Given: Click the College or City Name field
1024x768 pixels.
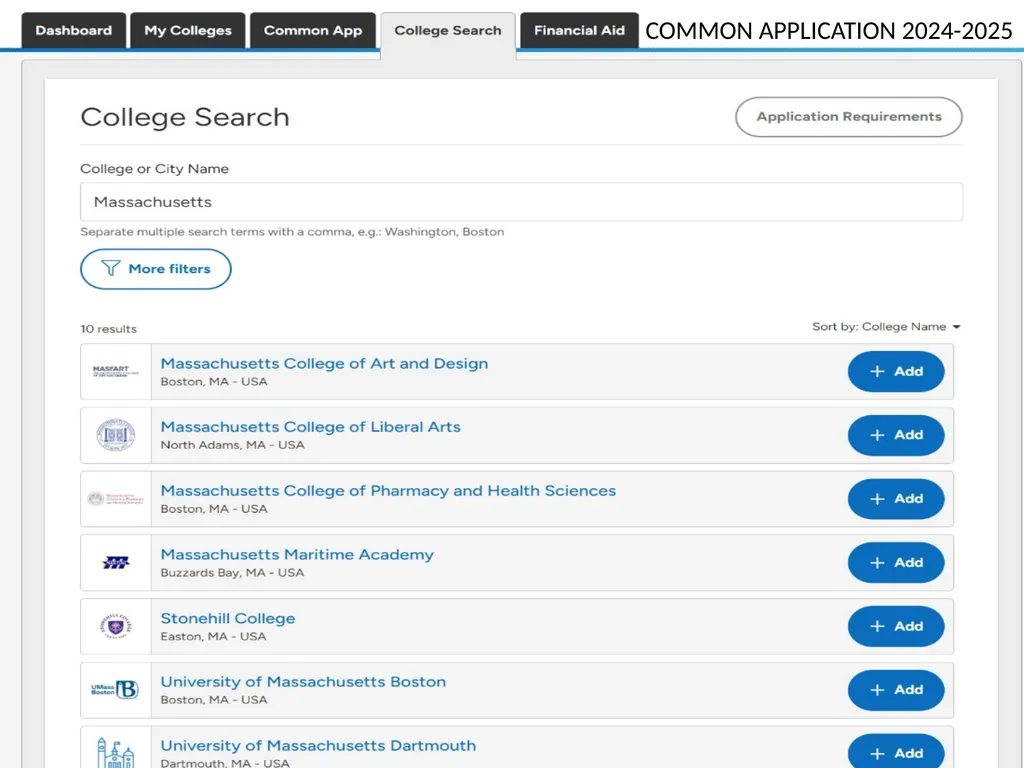Looking at the screenshot, I should coord(521,202).
